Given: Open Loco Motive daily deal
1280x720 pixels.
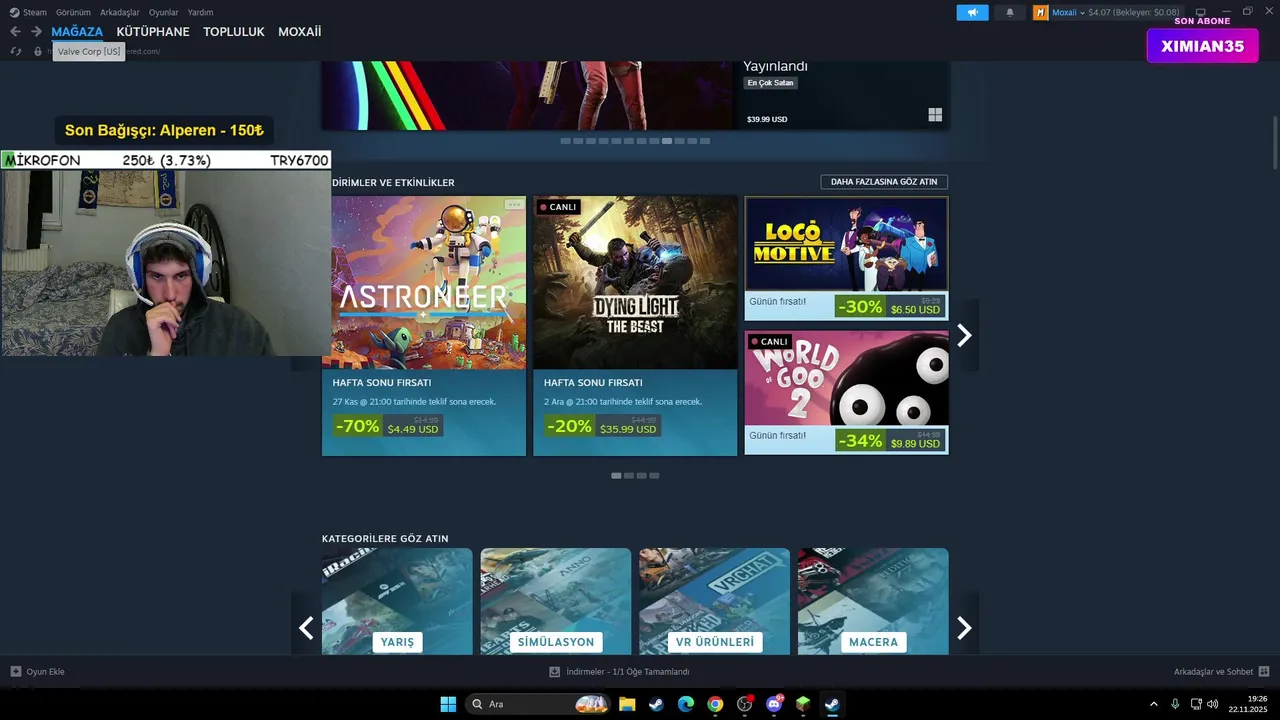Looking at the screenshot, I should 846,258.
